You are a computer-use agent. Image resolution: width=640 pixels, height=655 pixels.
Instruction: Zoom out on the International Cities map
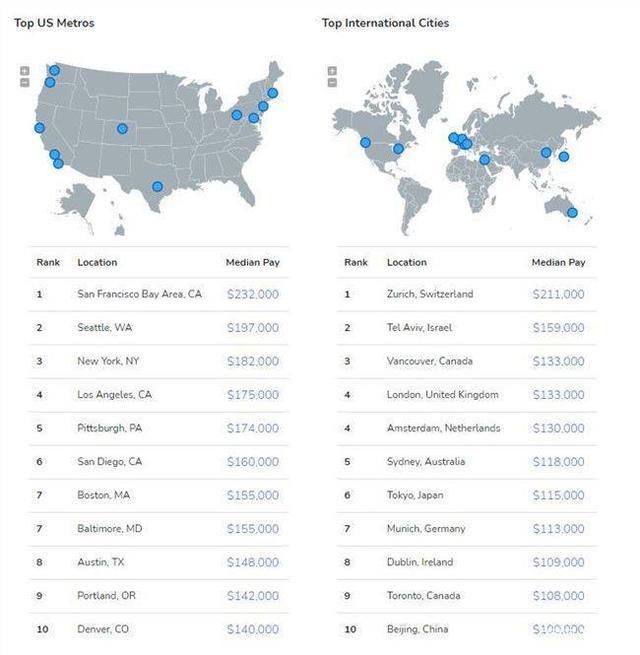point(332,82)
